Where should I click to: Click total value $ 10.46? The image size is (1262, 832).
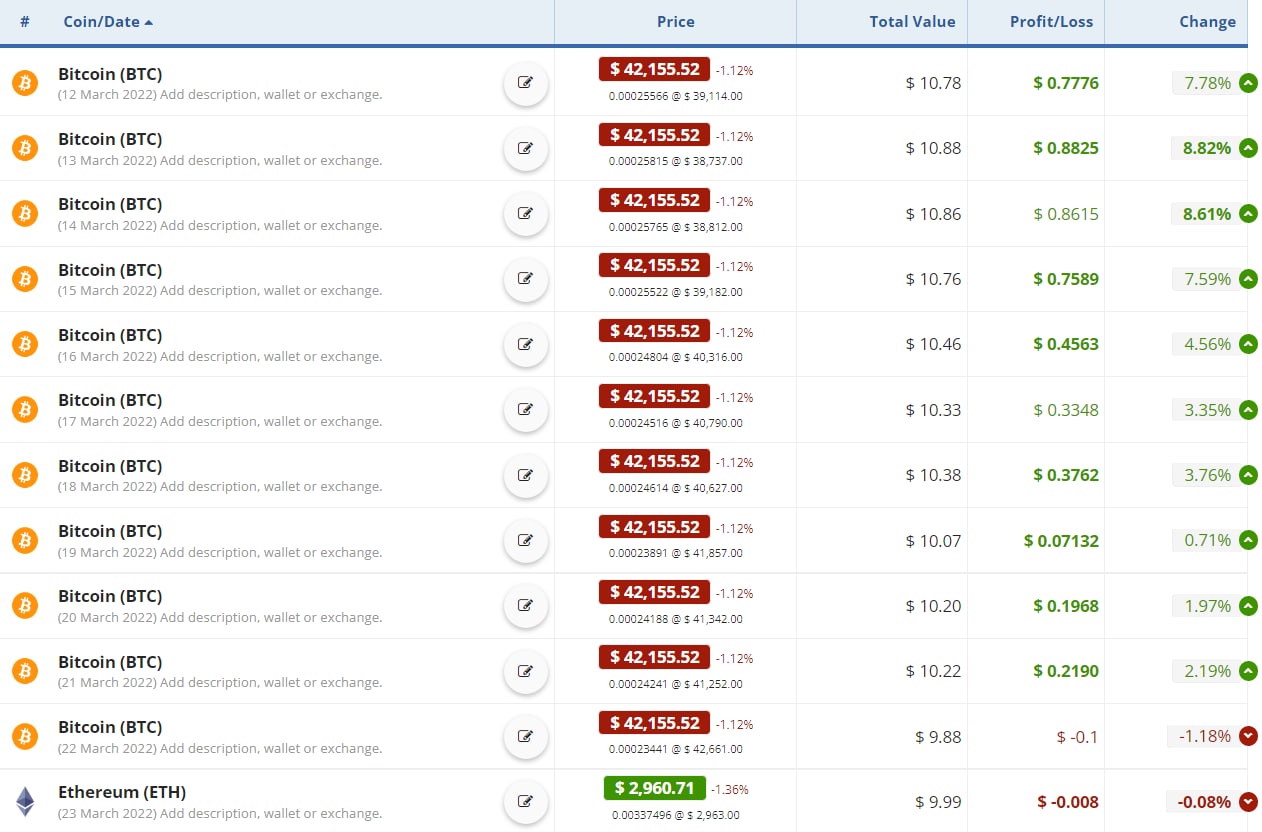click(x=933, y=344)
